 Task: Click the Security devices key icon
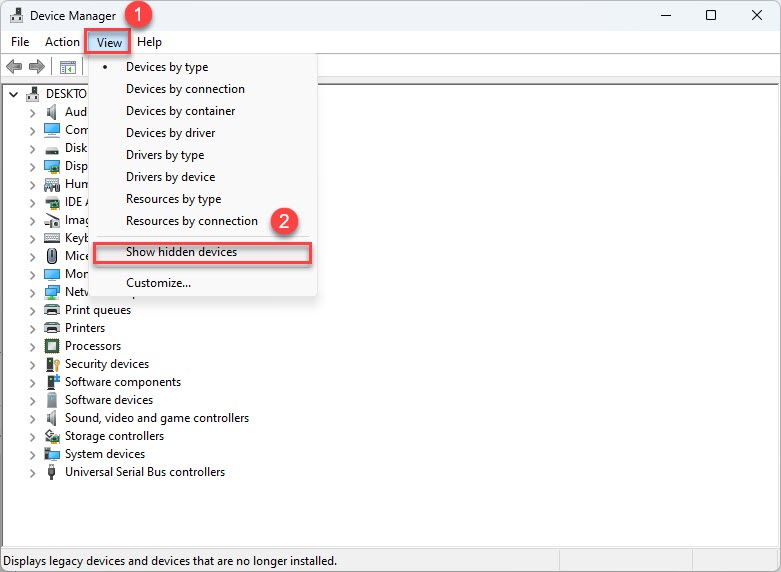click(53, 364)
